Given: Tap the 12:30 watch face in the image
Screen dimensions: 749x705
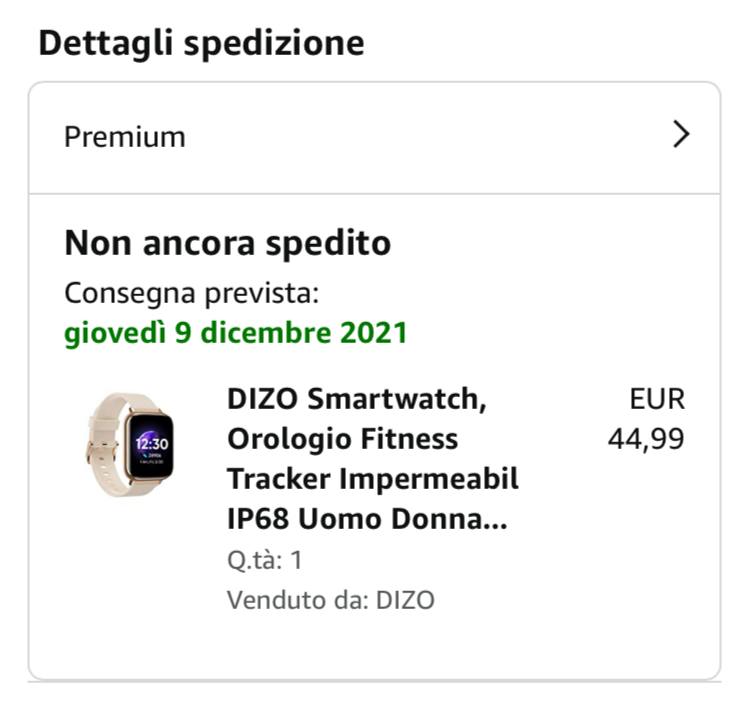Looking at the screenshot, I should [x=150, y=444].
